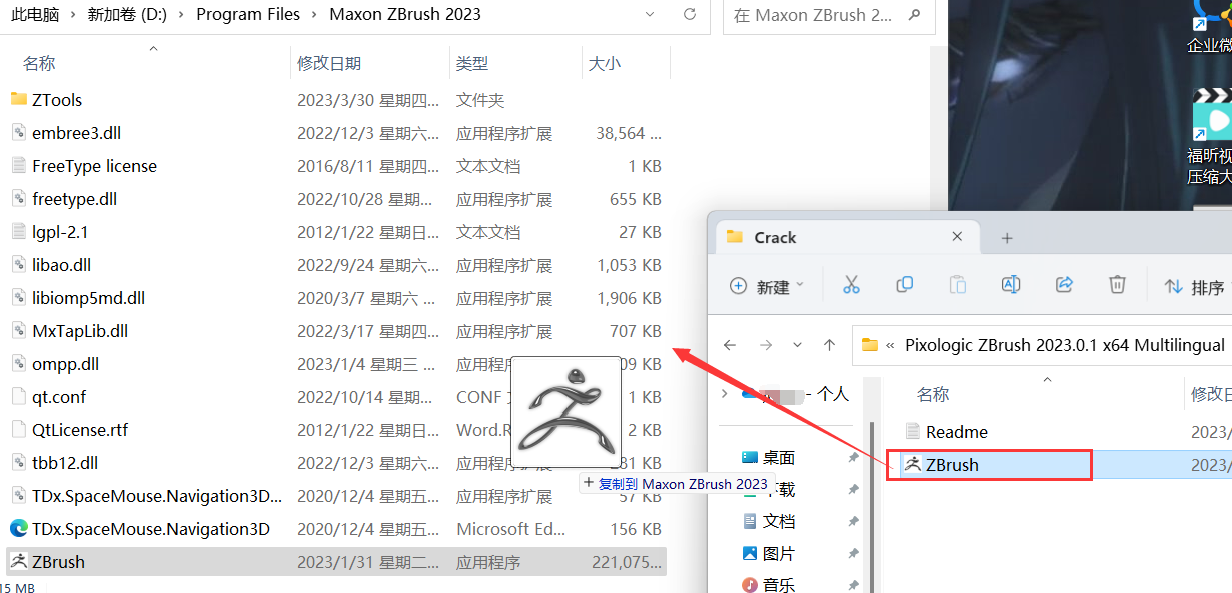
Task: Expand the address bar history dropdown
Action: (651, 15)
